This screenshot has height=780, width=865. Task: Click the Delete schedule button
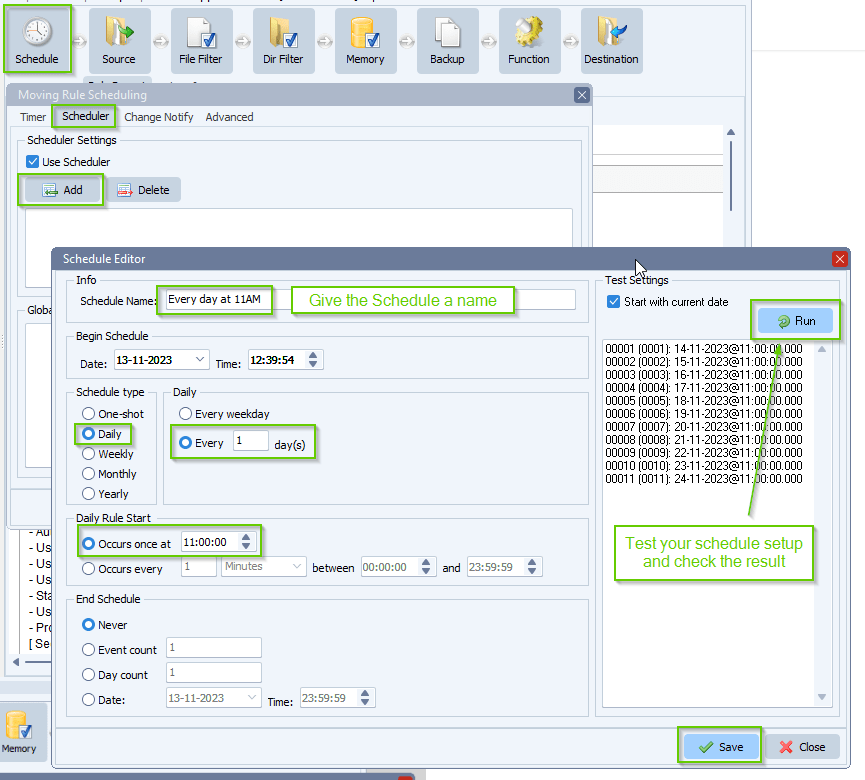tap(143, 190)
